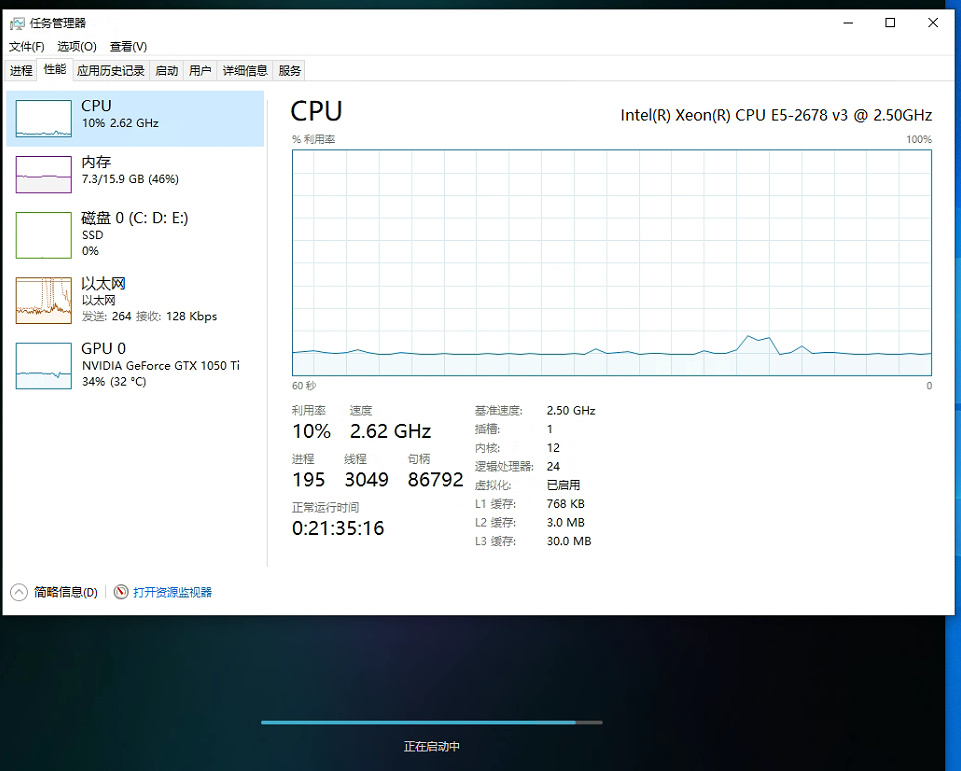961x771 pixels.
Task: Click the Task Manager title bar icon
Action: tap(17, 23)
